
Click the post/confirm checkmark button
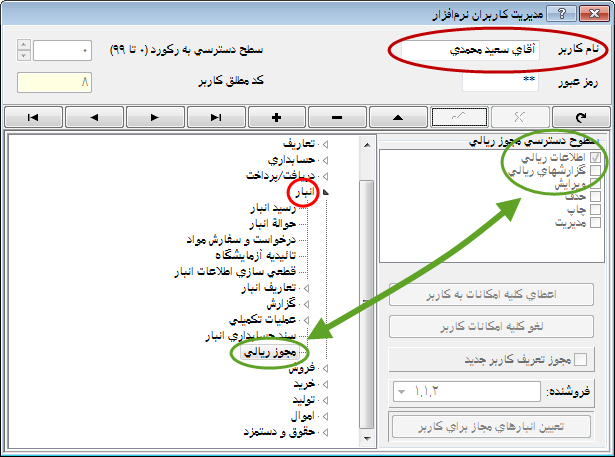click(459, 117)
